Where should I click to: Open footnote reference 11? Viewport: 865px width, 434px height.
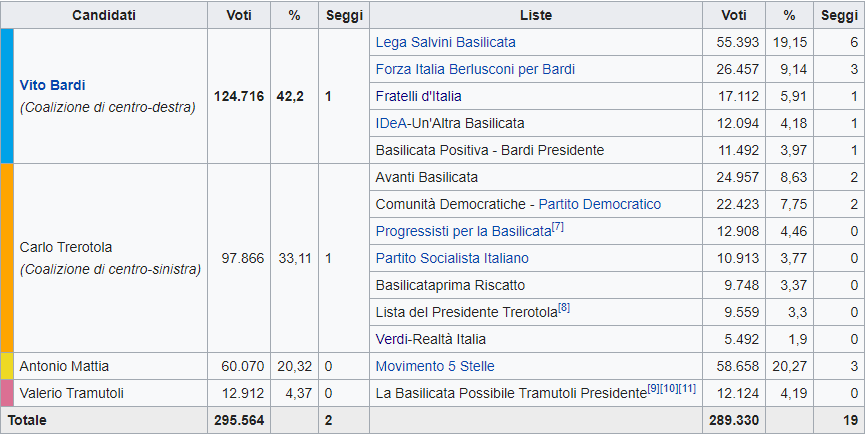687,389
